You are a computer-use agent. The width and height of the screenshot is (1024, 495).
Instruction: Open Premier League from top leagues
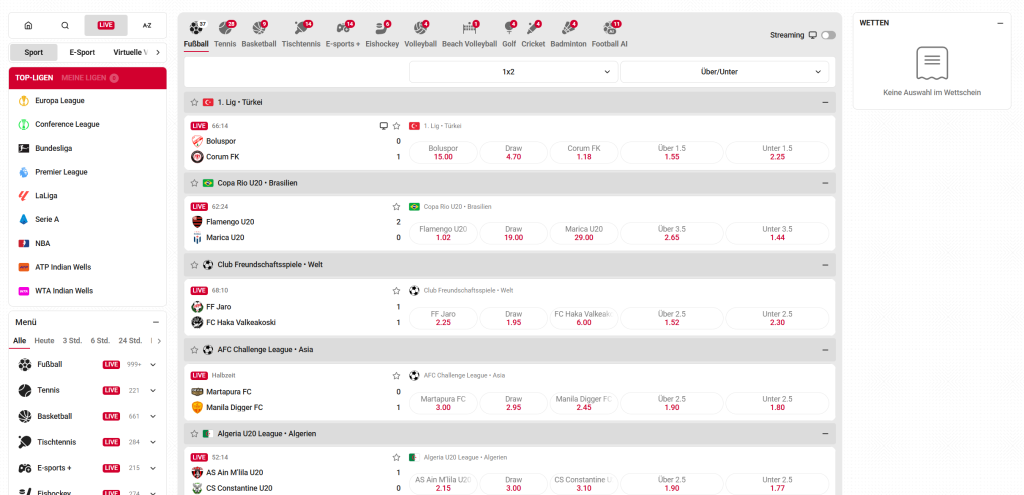61,172
